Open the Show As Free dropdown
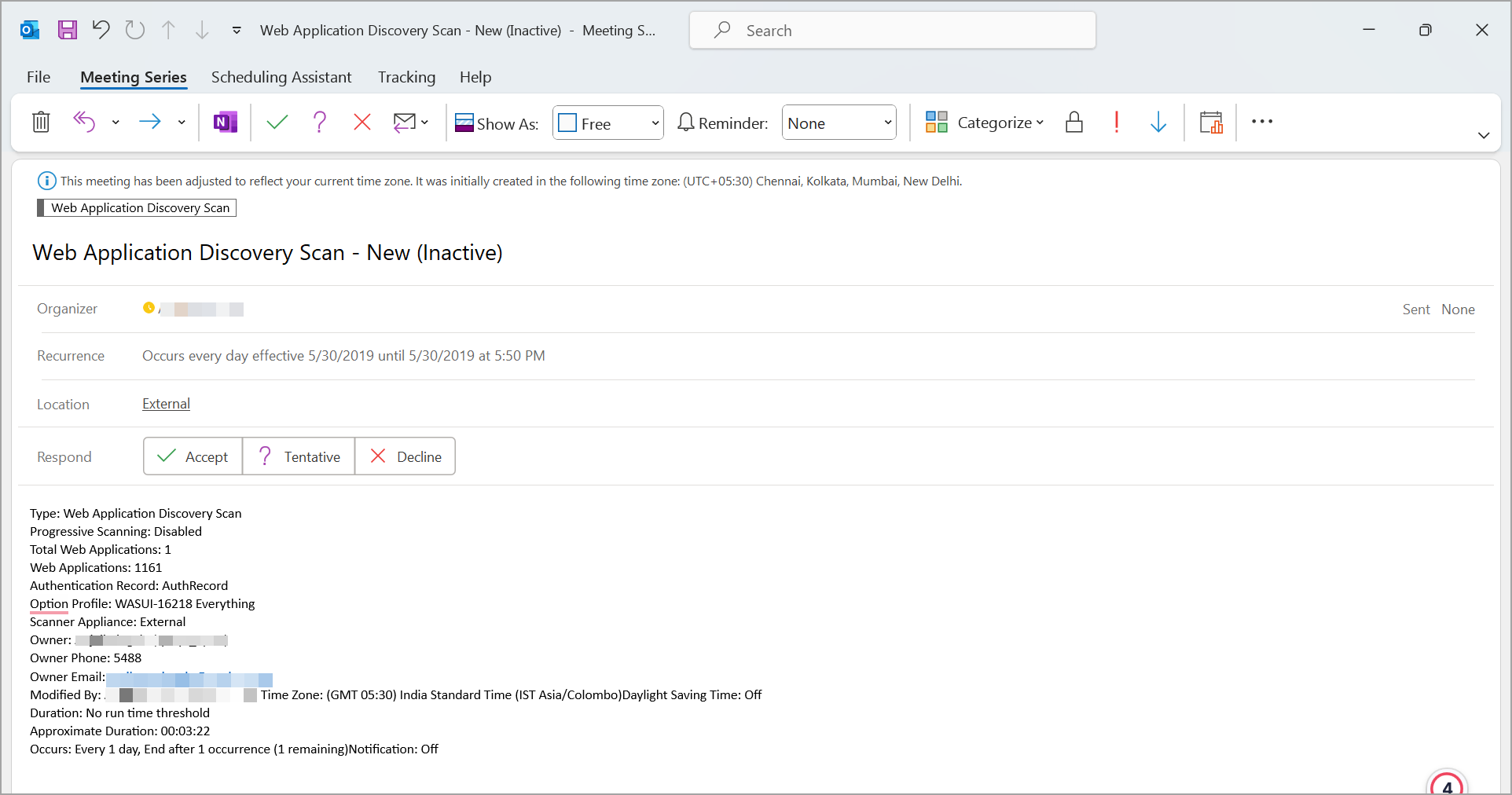Screen dimensions: 1512x795 tap(654, 123)
